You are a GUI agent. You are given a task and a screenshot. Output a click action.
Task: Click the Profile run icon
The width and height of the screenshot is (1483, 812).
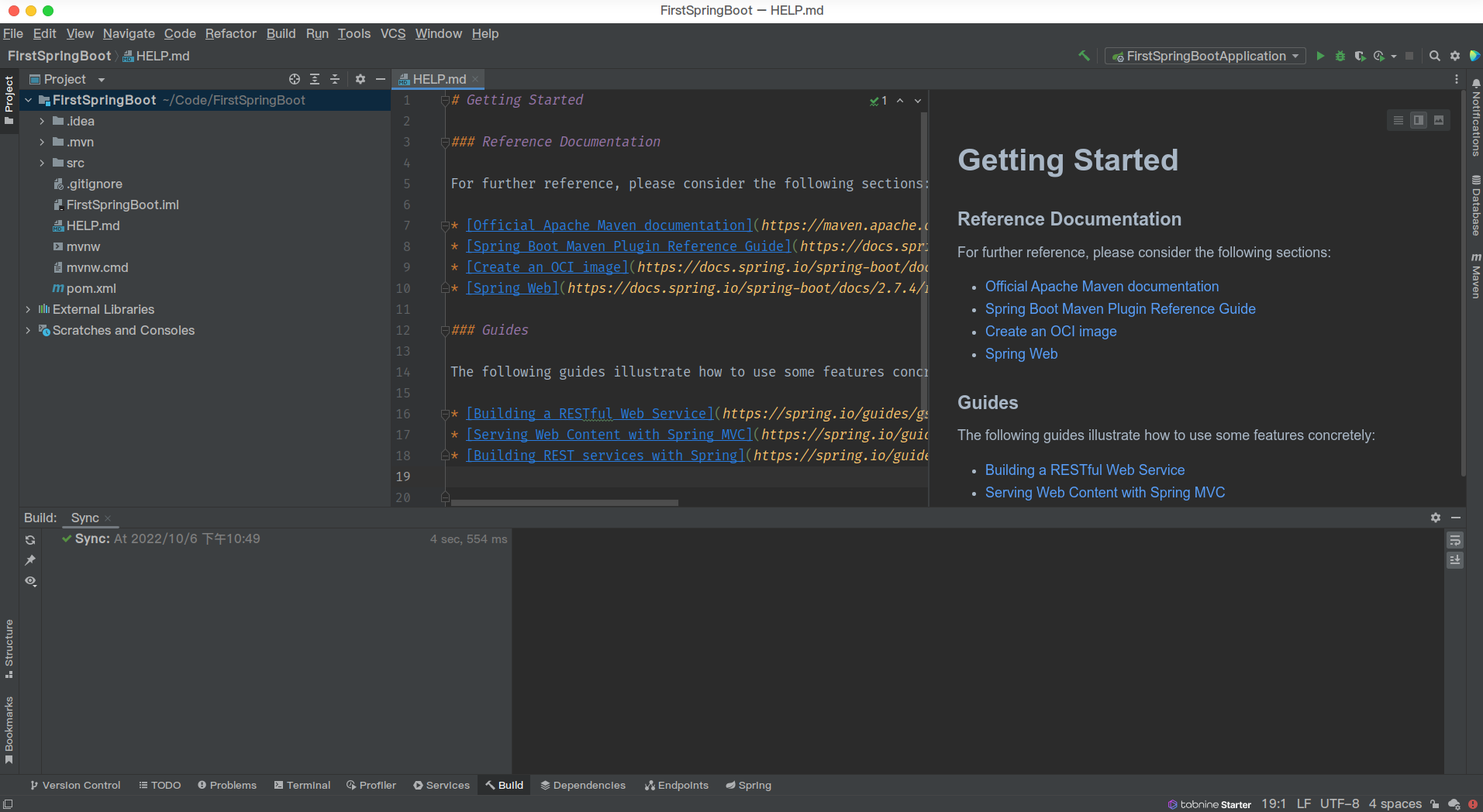tap(1379, 56)
